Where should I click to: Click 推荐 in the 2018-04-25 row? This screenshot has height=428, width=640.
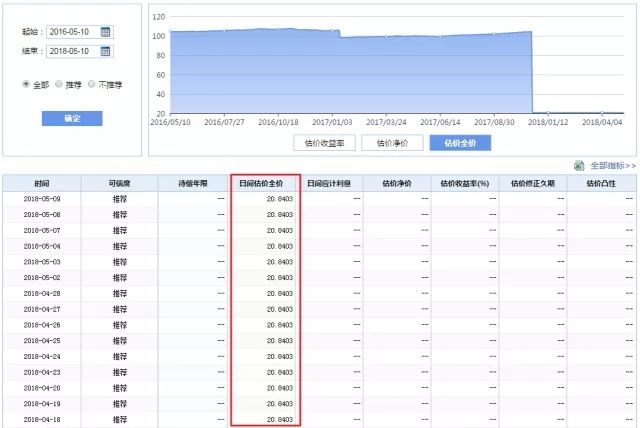[x=120, y=341]
